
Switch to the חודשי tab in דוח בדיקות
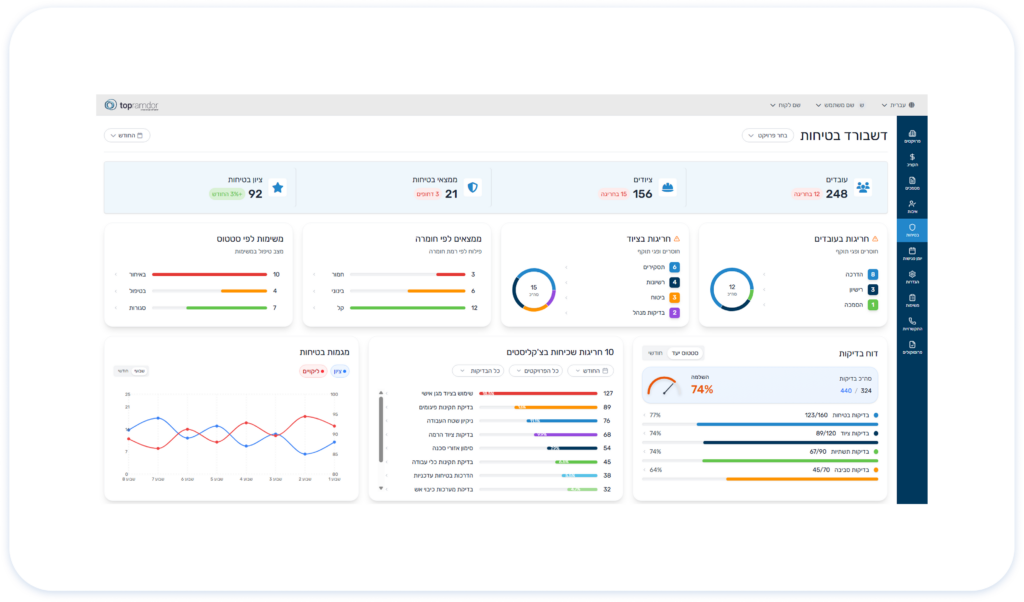654,353
